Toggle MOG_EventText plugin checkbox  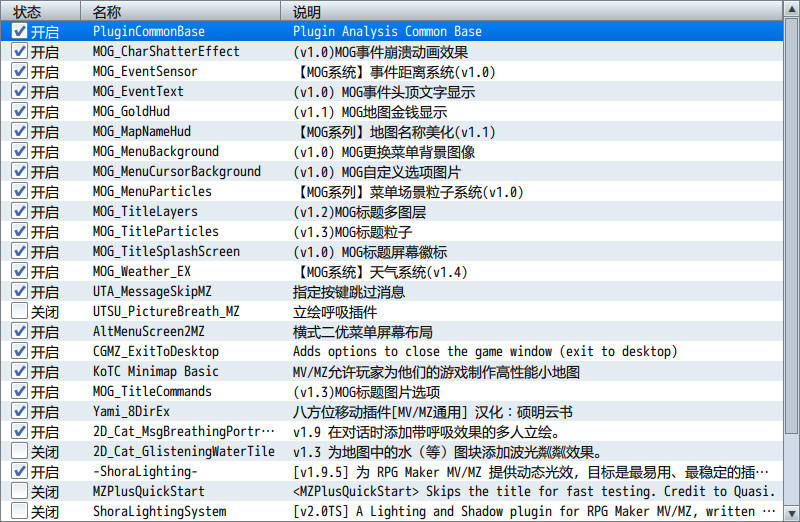tap(19, 91)
